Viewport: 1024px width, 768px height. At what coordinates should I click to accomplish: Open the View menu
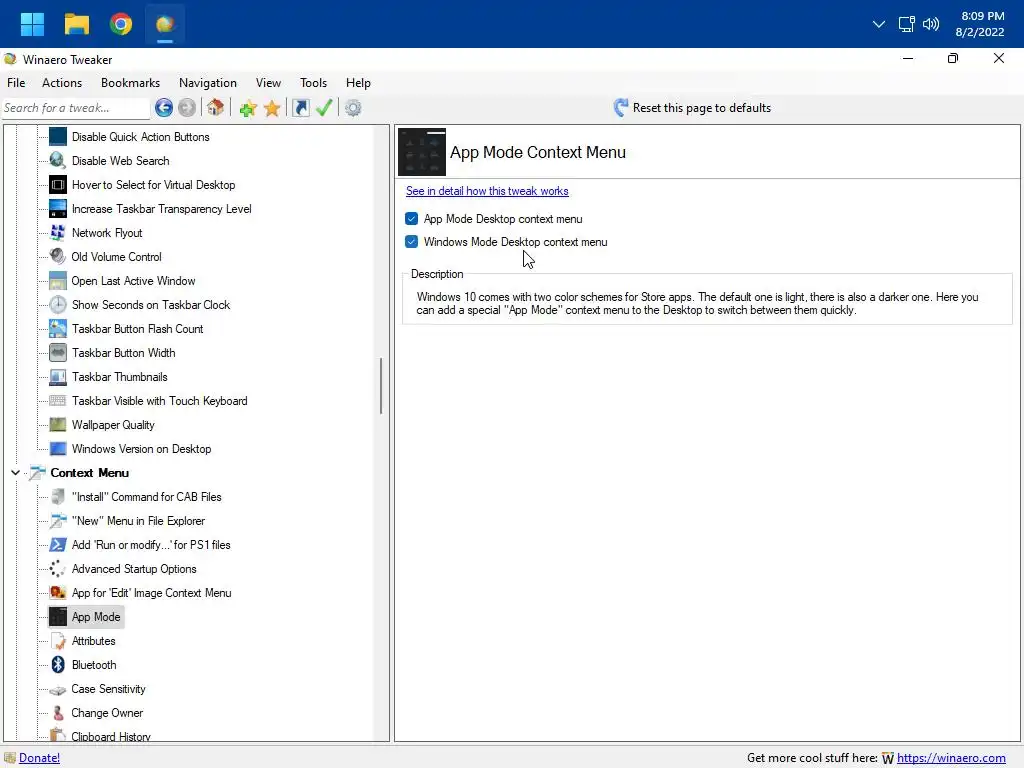coord(268,83)
